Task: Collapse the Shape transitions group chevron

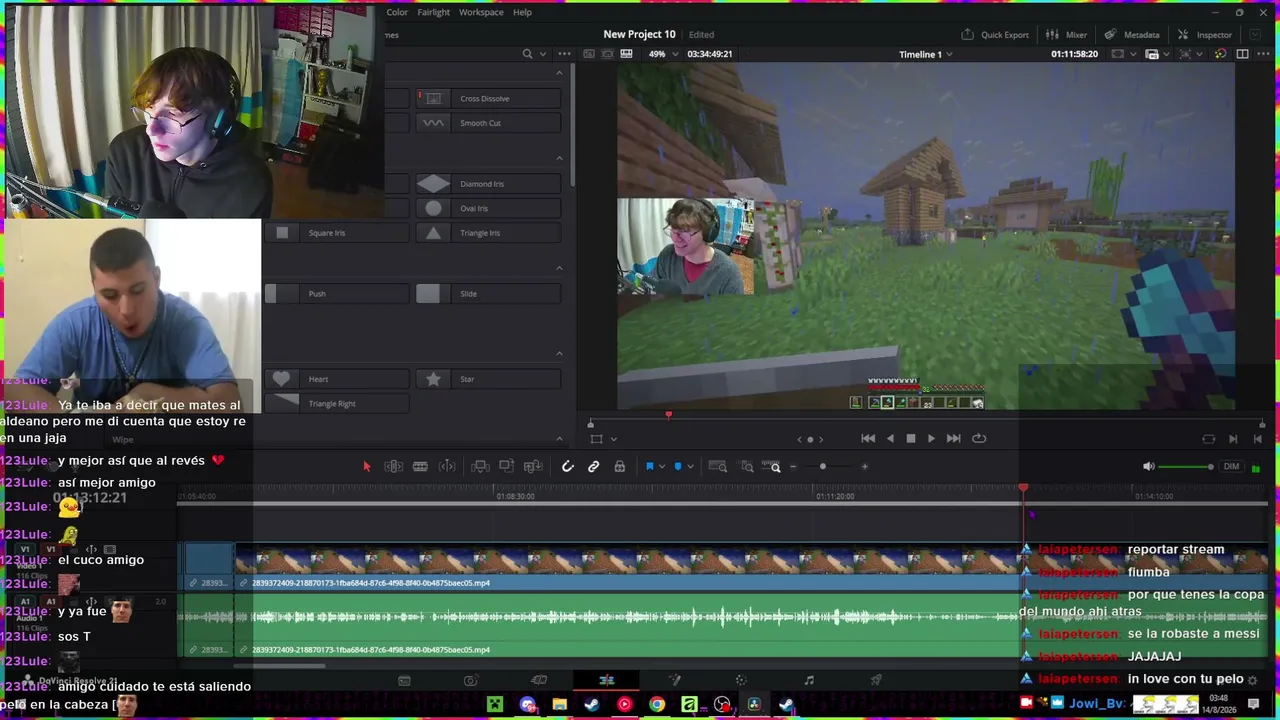Action: (559, 354)
